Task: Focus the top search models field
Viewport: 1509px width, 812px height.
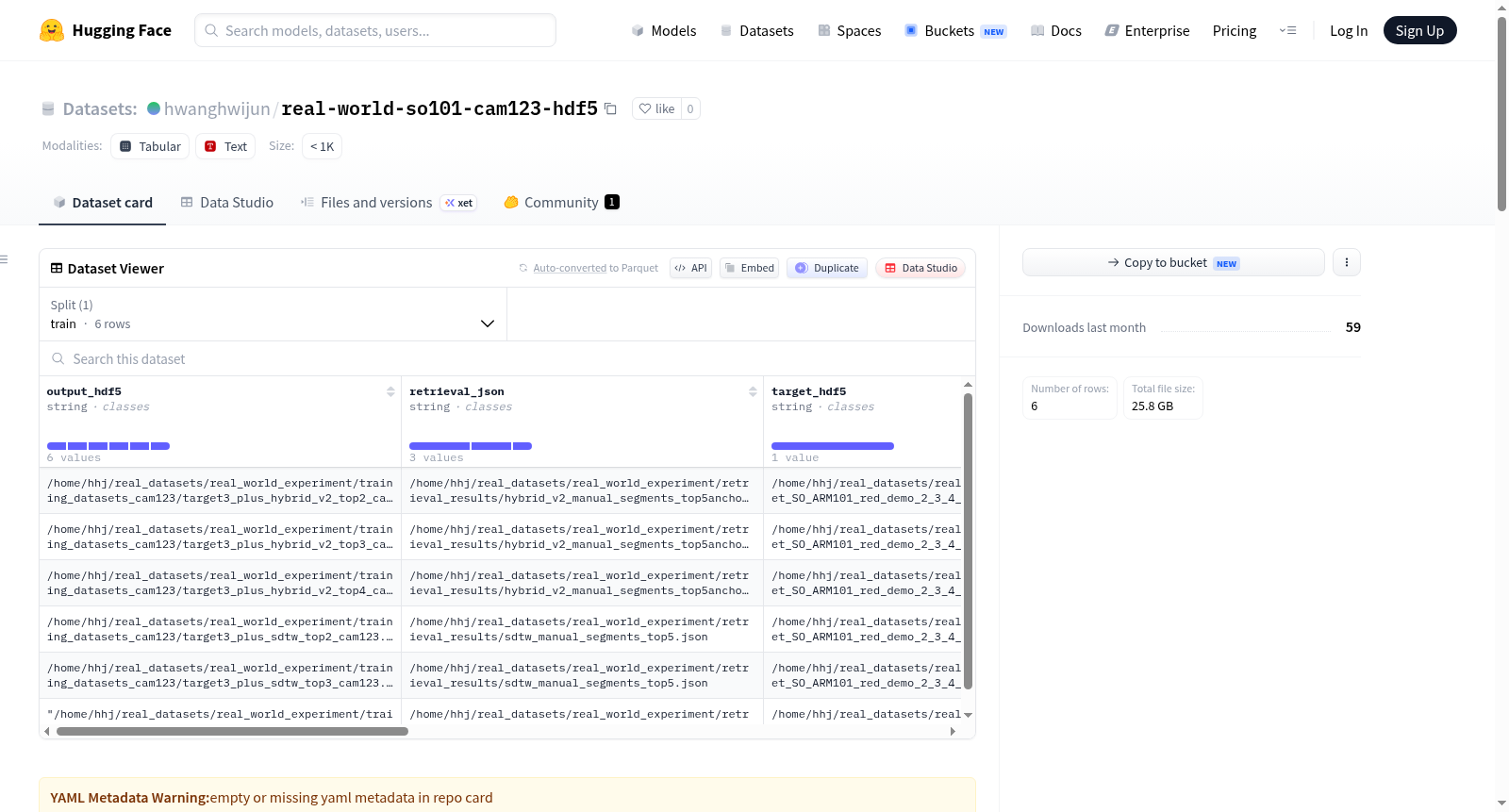Action: [375, 30]
